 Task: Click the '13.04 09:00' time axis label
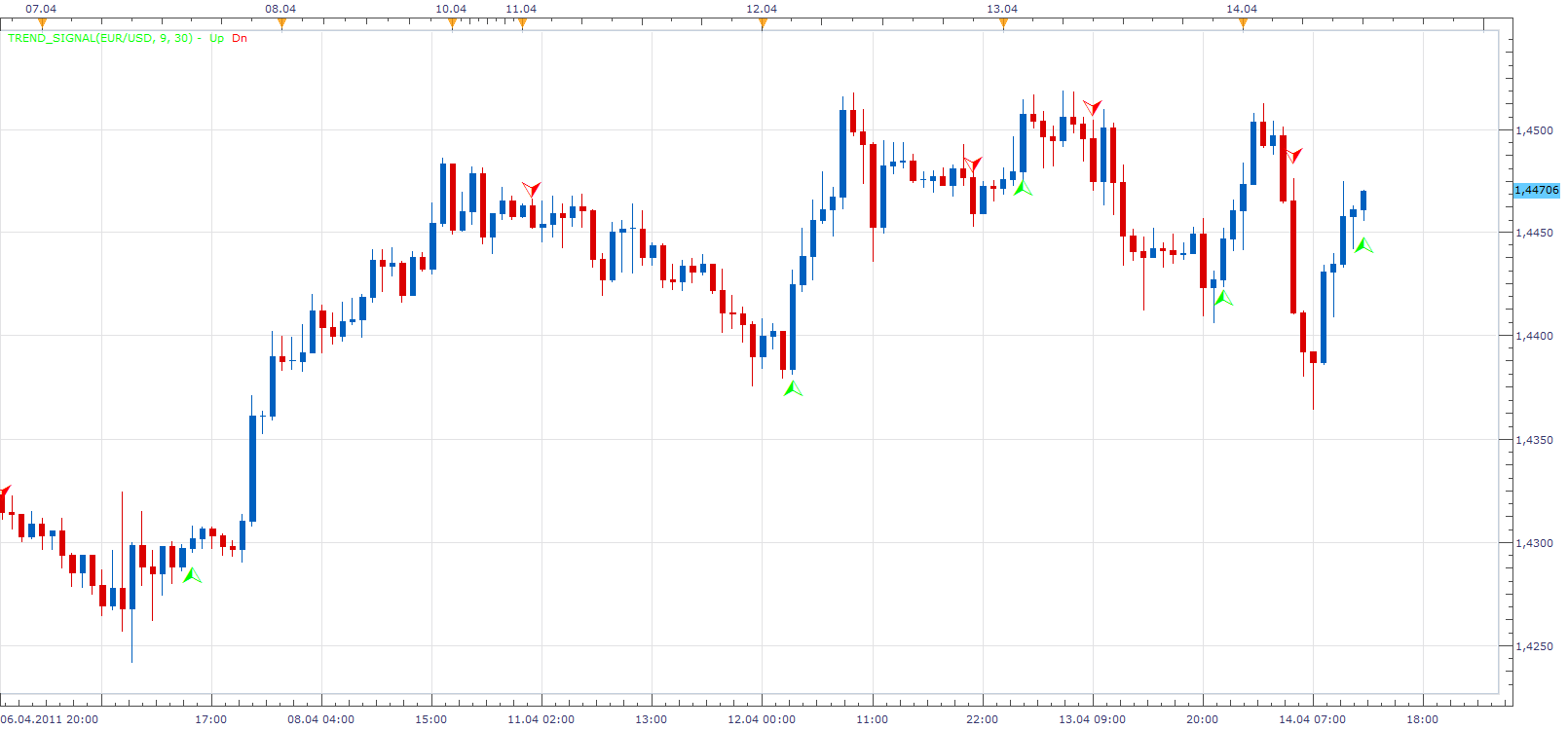(1093, 719)
